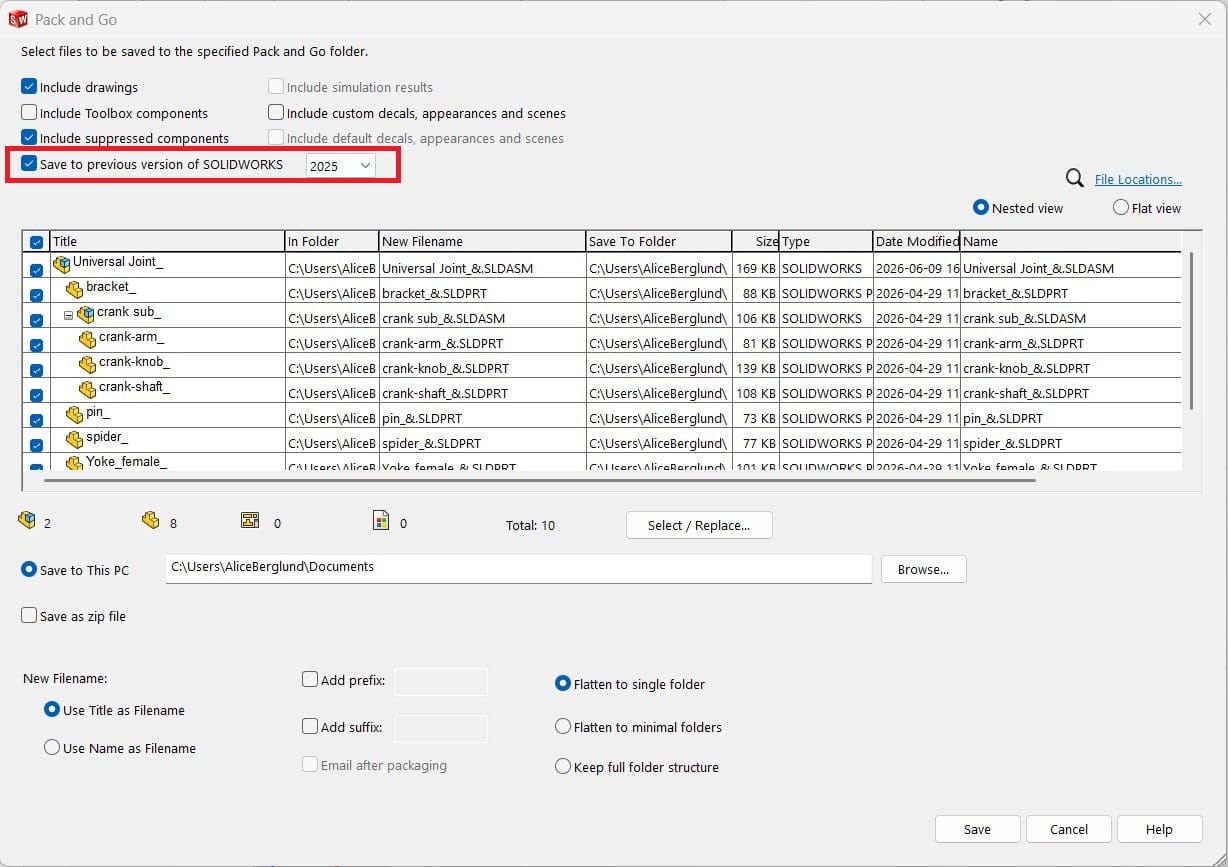The width and height of the screenshot is (1228, 867).
Task: Switch to Flat view
Action: coord(1121,207)
